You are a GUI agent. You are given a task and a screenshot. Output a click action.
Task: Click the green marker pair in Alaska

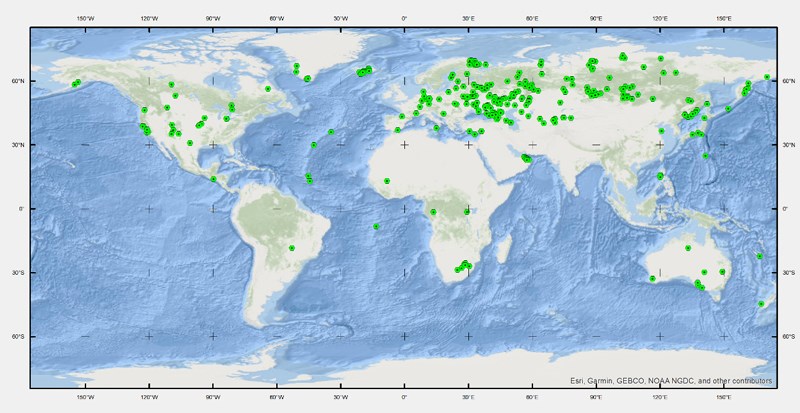(77, 83)
